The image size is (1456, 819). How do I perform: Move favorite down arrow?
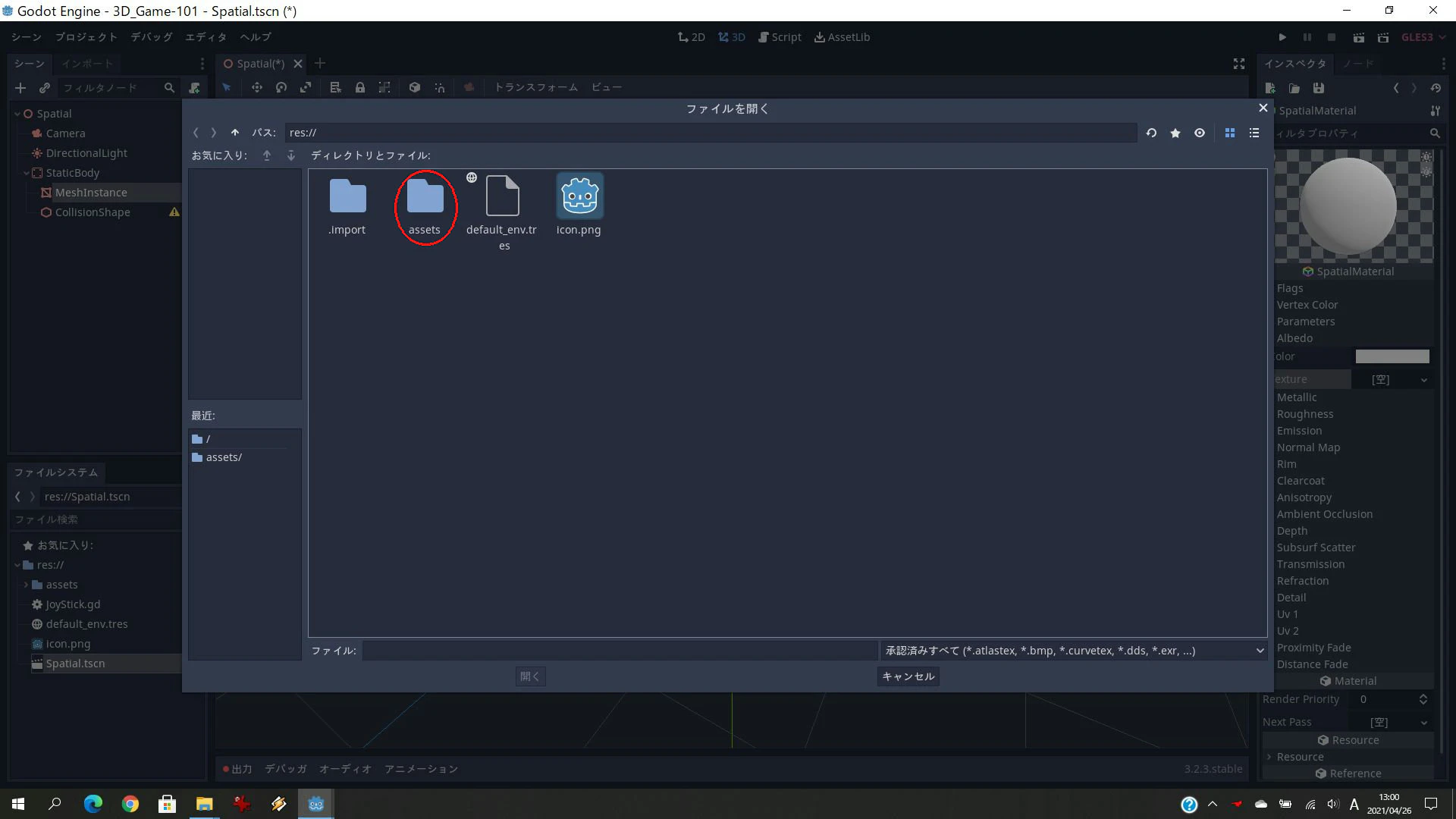(x=291, y=155)
